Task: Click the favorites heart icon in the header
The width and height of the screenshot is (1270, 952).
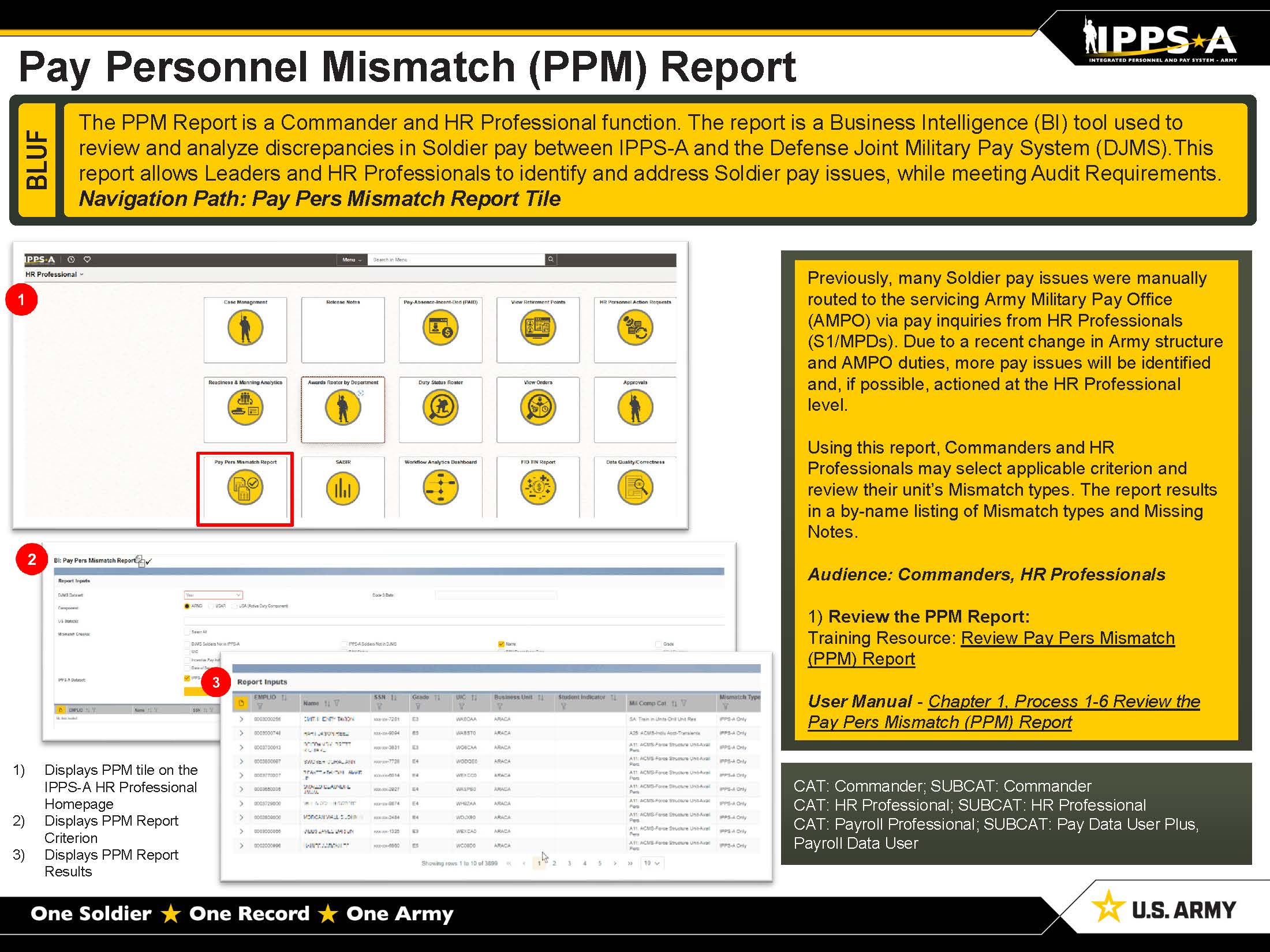Action: coord(87,260)
